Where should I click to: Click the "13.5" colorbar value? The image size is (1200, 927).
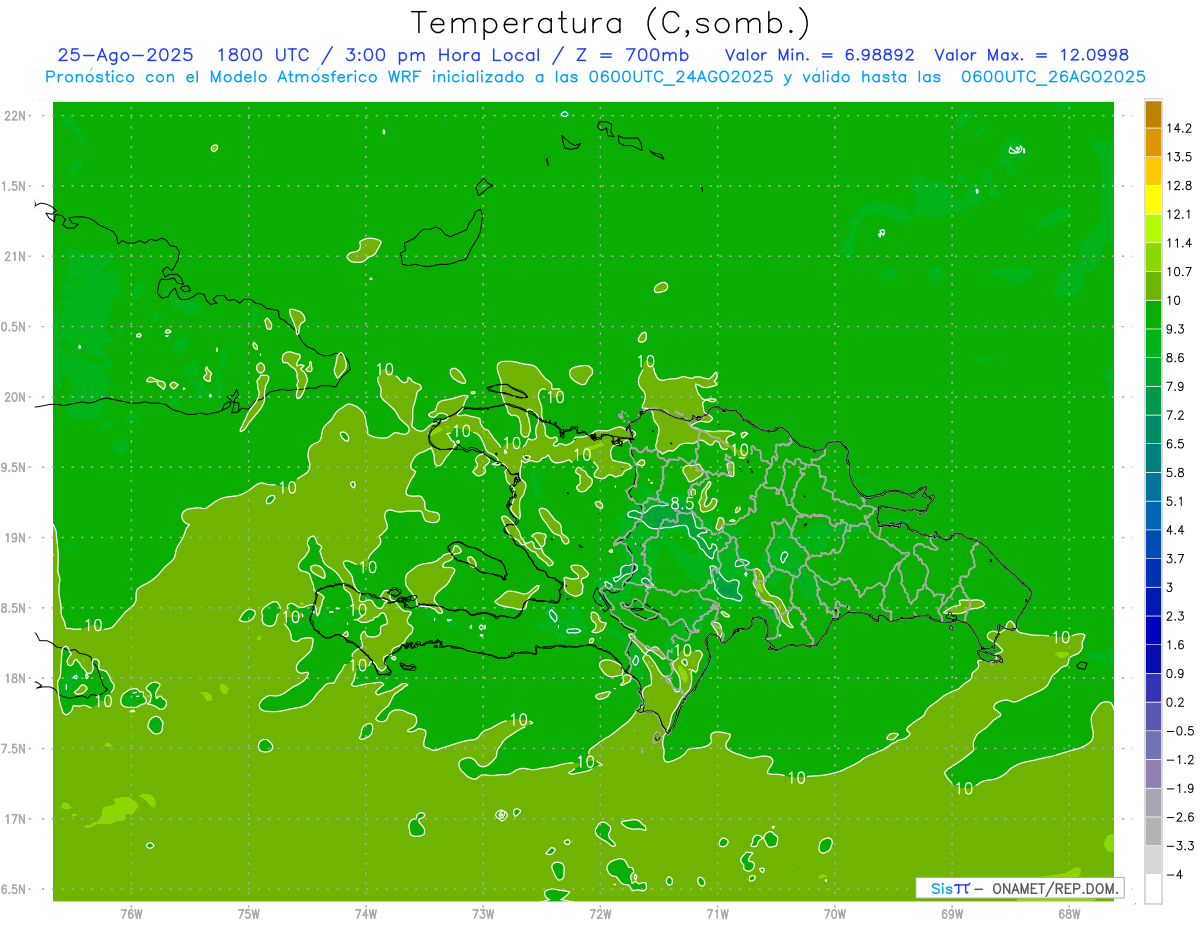[1179, 157]
